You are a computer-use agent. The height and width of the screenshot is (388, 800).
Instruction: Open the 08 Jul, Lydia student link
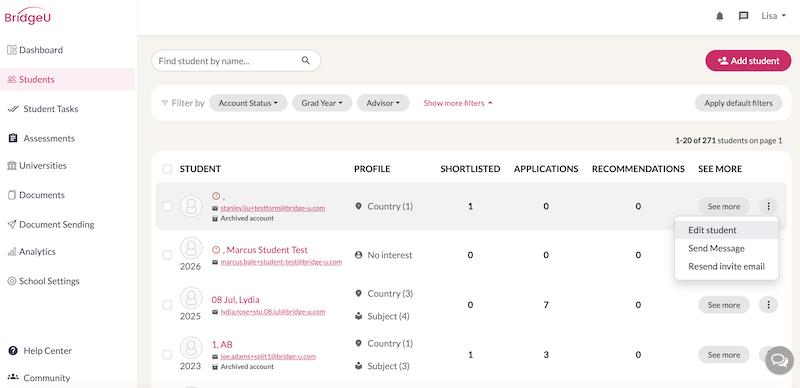[235, 300]
